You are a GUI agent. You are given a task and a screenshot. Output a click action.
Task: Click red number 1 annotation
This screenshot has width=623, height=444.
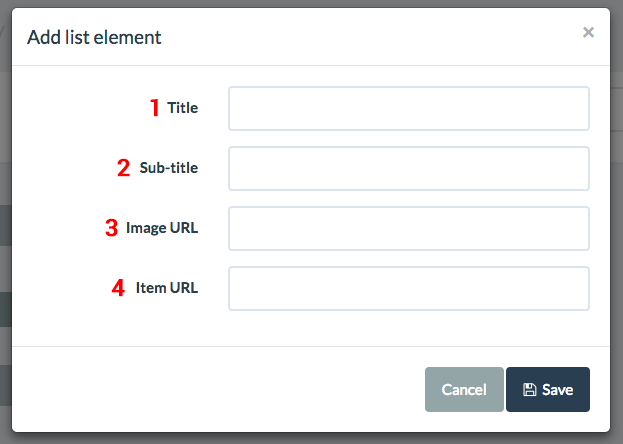coord(155,108)
